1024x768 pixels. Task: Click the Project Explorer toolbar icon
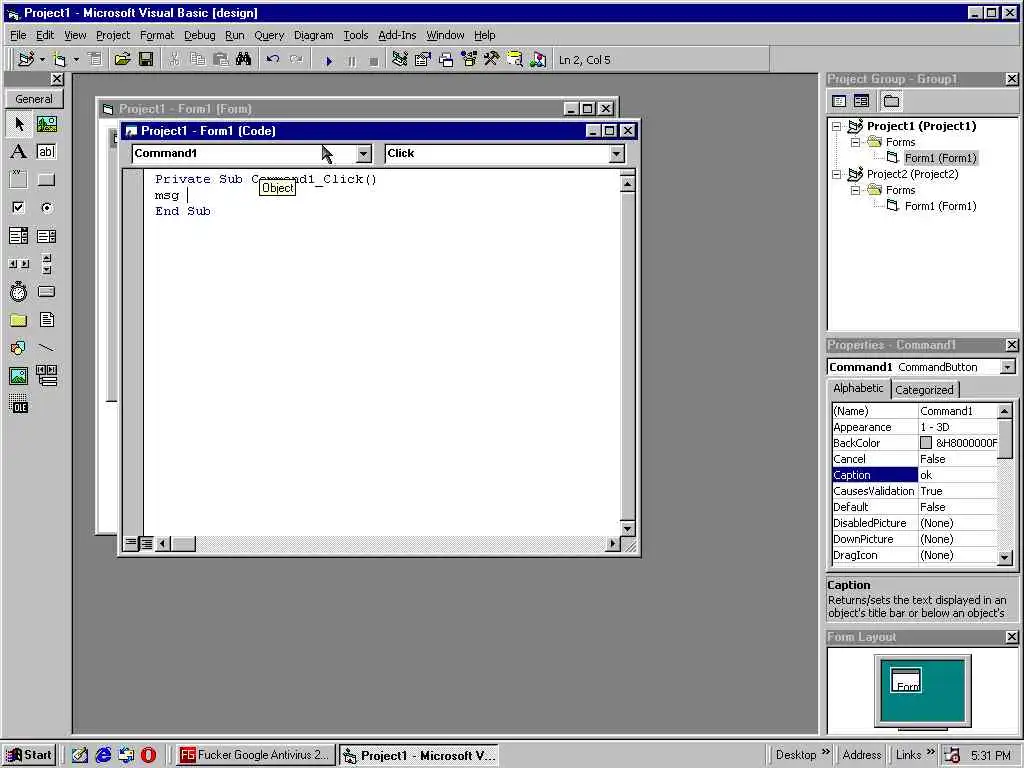pos(400,60)
